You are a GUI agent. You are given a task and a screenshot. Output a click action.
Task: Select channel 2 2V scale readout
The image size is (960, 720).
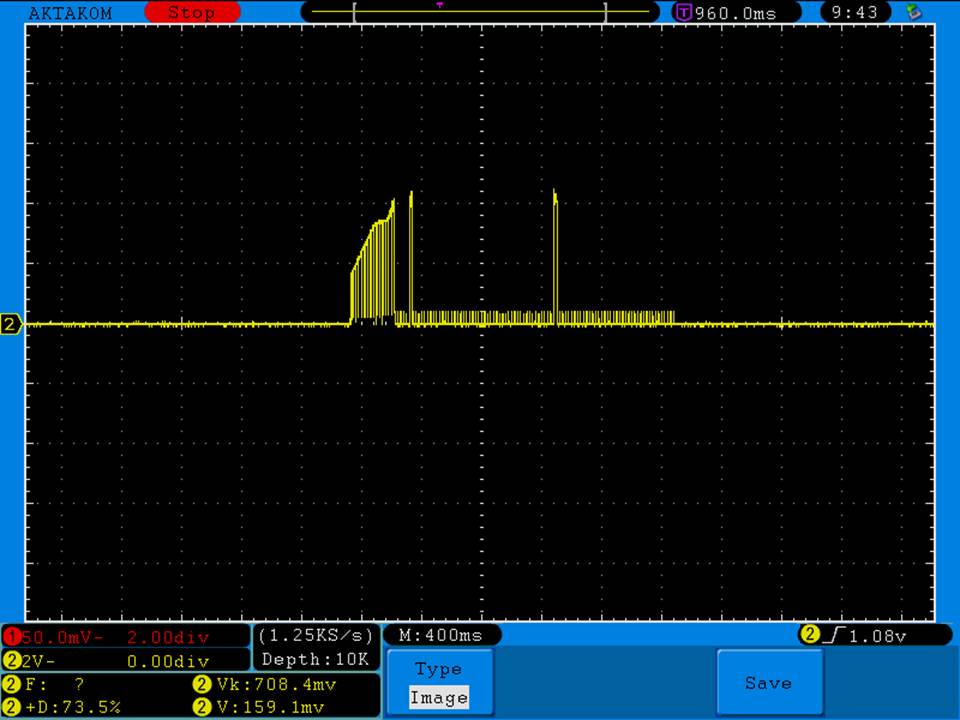[x=39, y=661]
